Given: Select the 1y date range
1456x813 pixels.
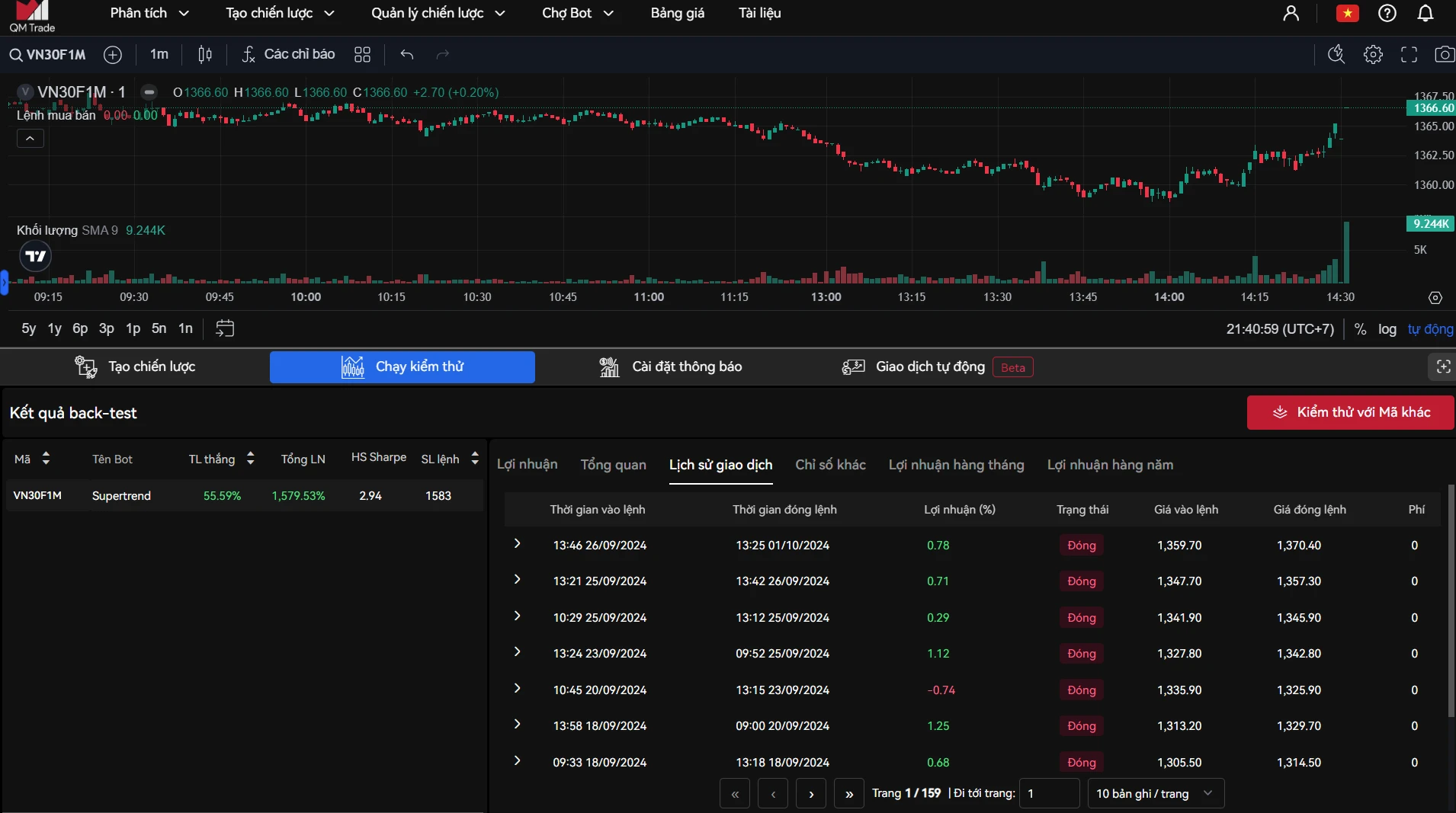Looking at the screenshot, I should point(55,328).
